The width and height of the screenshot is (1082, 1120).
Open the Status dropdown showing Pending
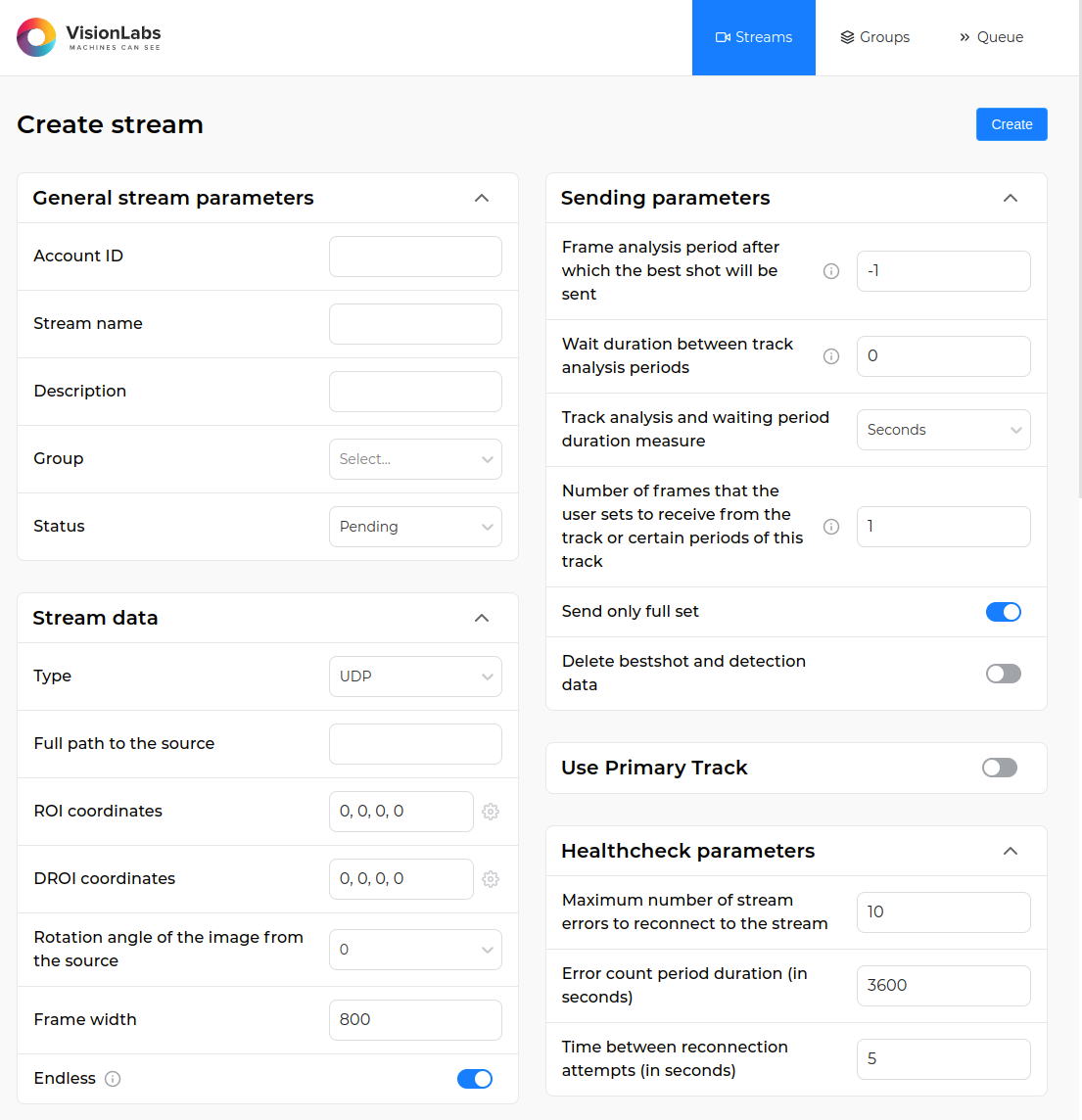415,527
